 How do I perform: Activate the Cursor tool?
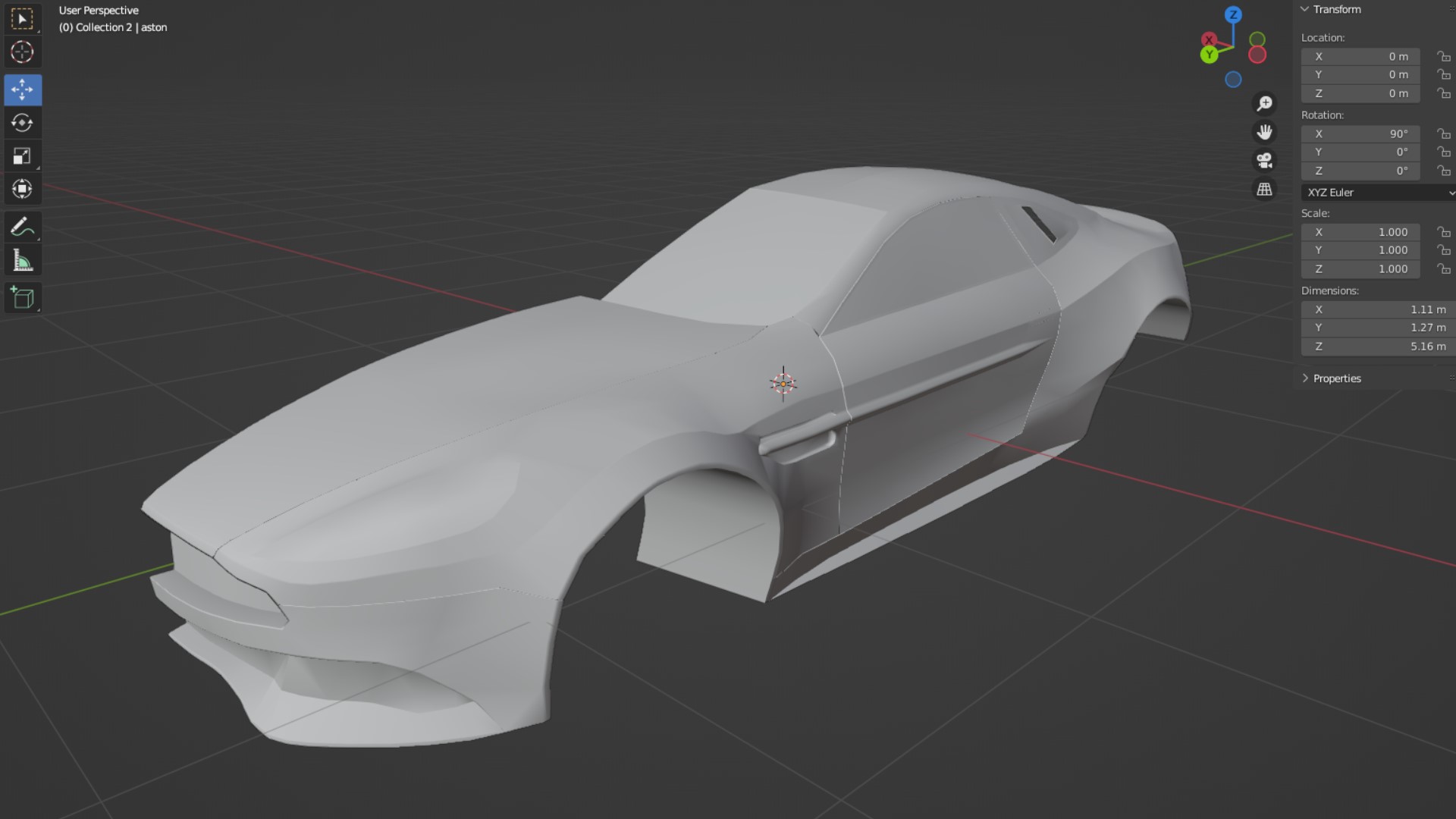[22, 52]
